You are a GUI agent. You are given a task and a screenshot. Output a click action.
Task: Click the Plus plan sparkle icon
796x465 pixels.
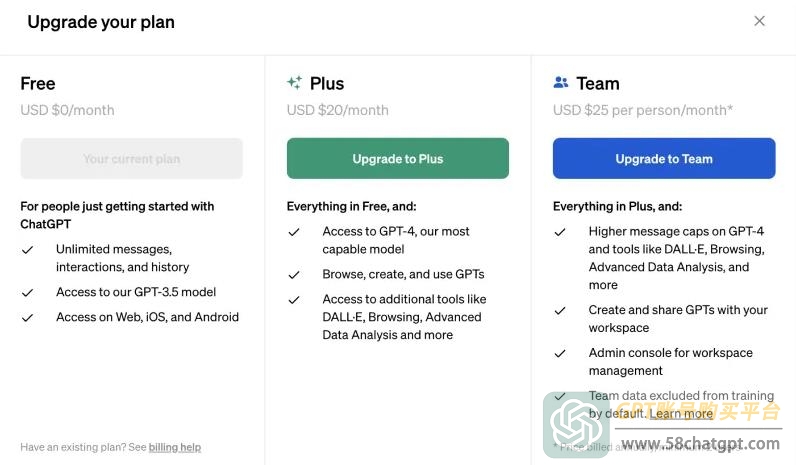tap(294, 82)
